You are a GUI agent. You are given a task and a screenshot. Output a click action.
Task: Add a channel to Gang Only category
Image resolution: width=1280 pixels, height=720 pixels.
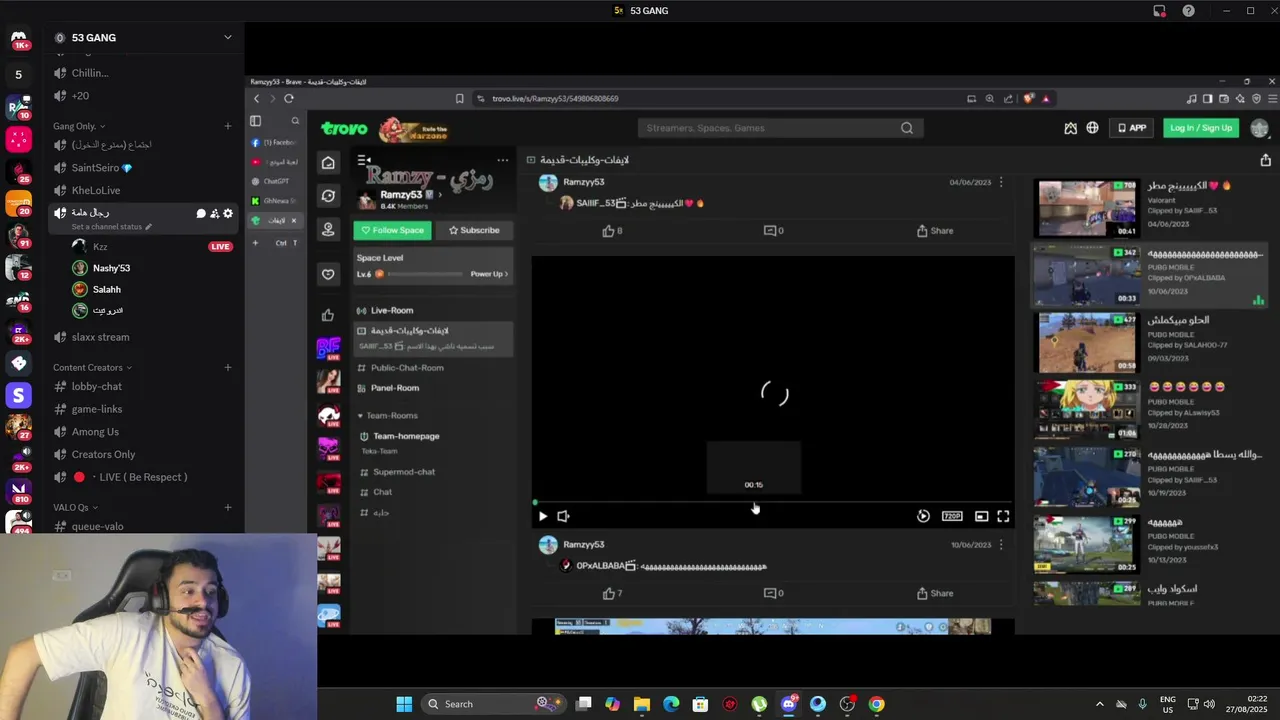point(228,126)
